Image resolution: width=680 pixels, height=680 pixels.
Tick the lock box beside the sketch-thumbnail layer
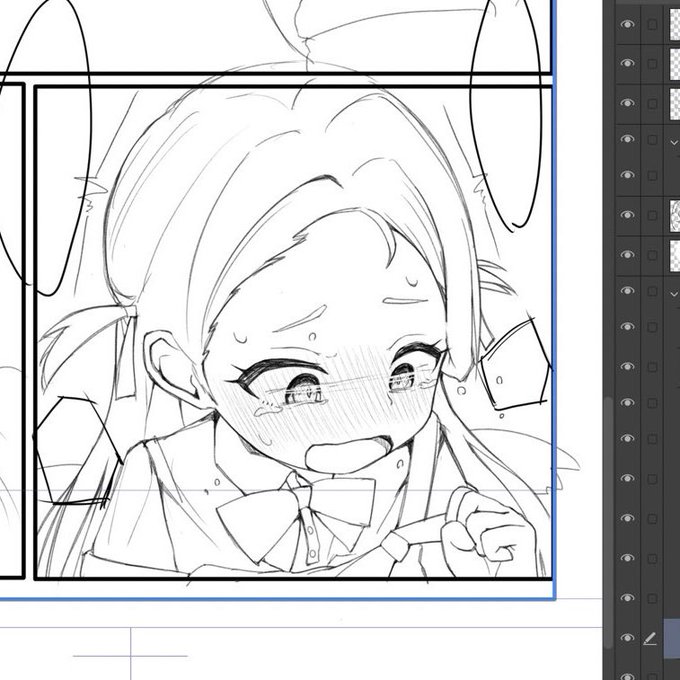pyautogui.click(x=652, y=215)
